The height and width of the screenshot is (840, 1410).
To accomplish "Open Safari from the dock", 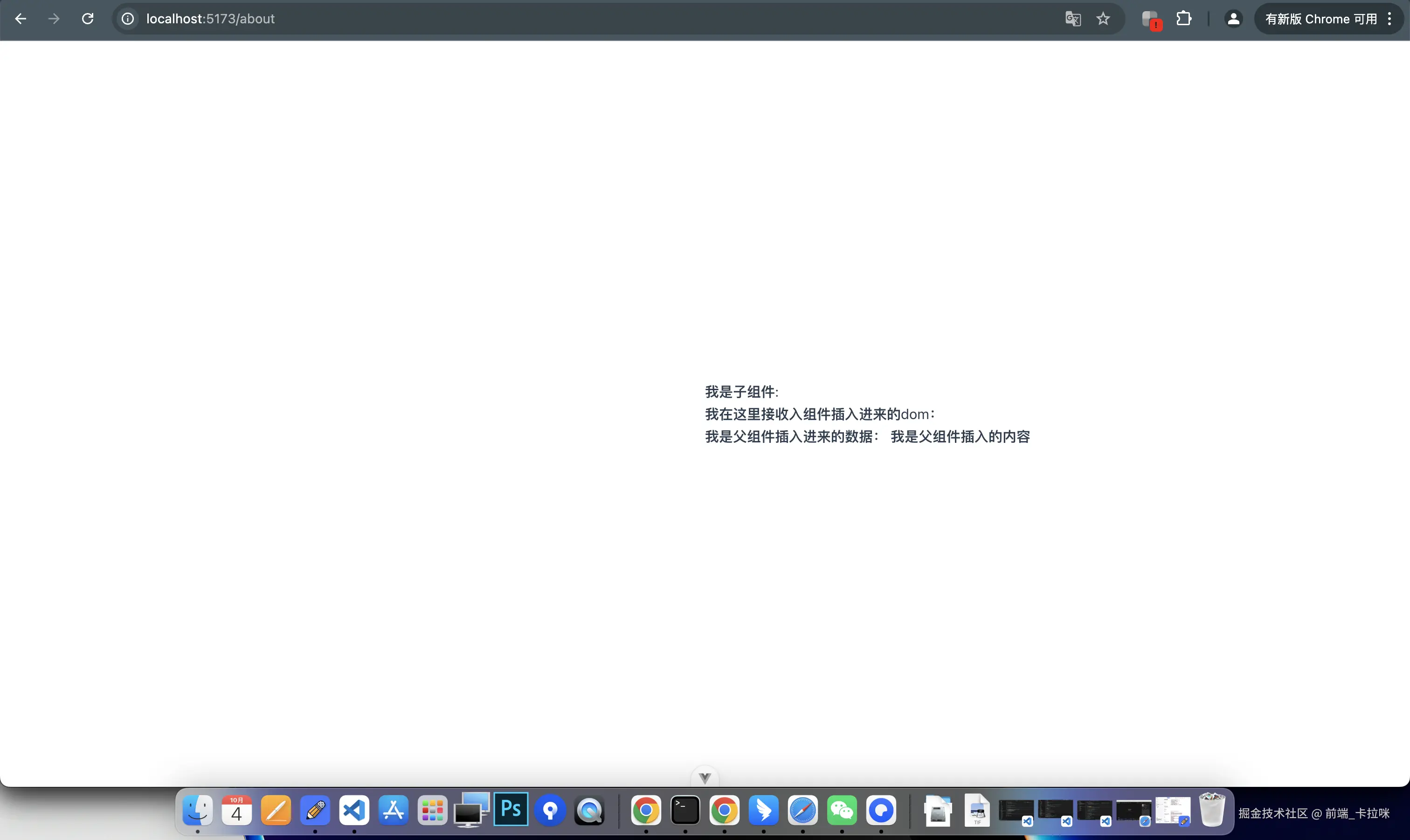I will [x=802, y=811].
